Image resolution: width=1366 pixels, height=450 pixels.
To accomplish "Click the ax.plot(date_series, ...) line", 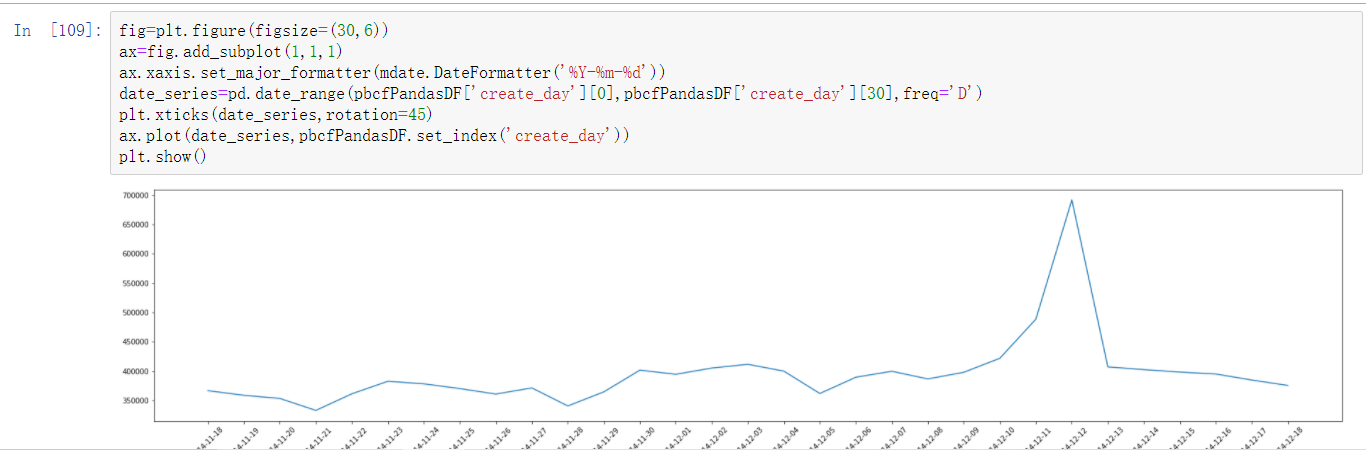I will (x=374, y=137).
